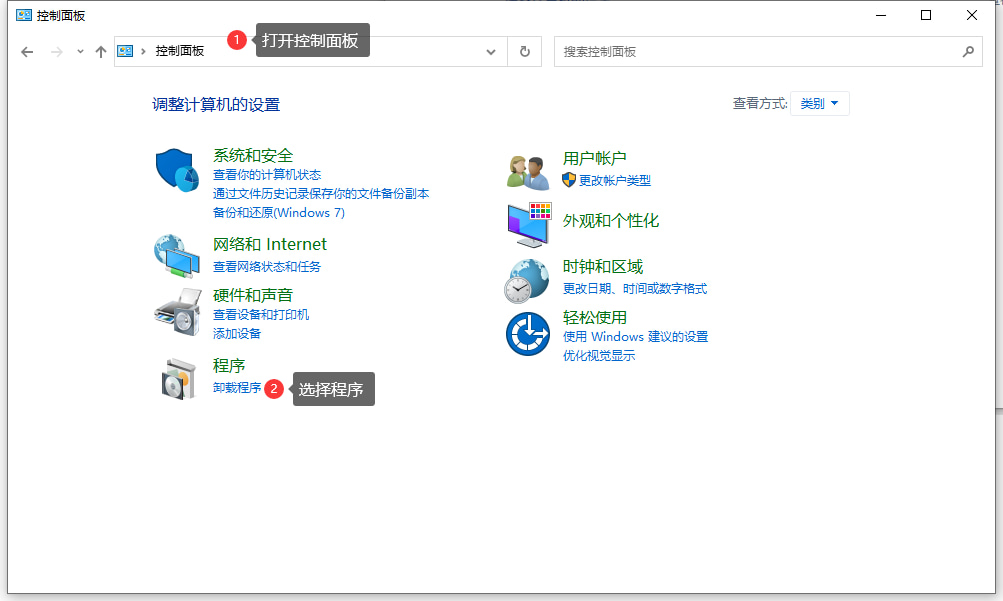
Task: Click the refresh icon beside the address bar
Action: pos(524,51)
